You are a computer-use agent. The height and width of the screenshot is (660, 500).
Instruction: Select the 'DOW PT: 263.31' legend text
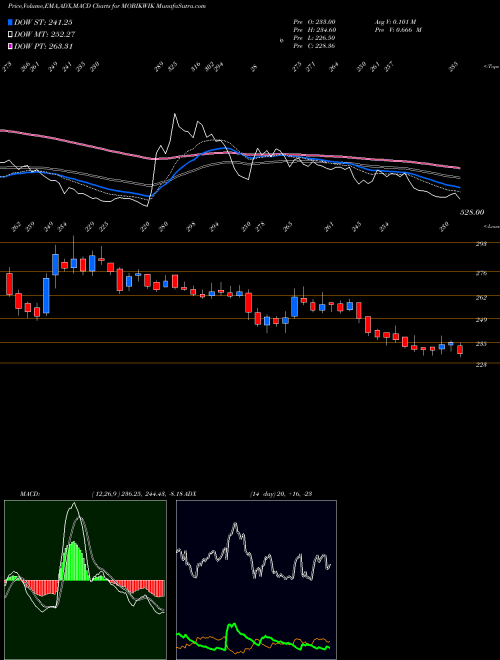coord(43,46)
